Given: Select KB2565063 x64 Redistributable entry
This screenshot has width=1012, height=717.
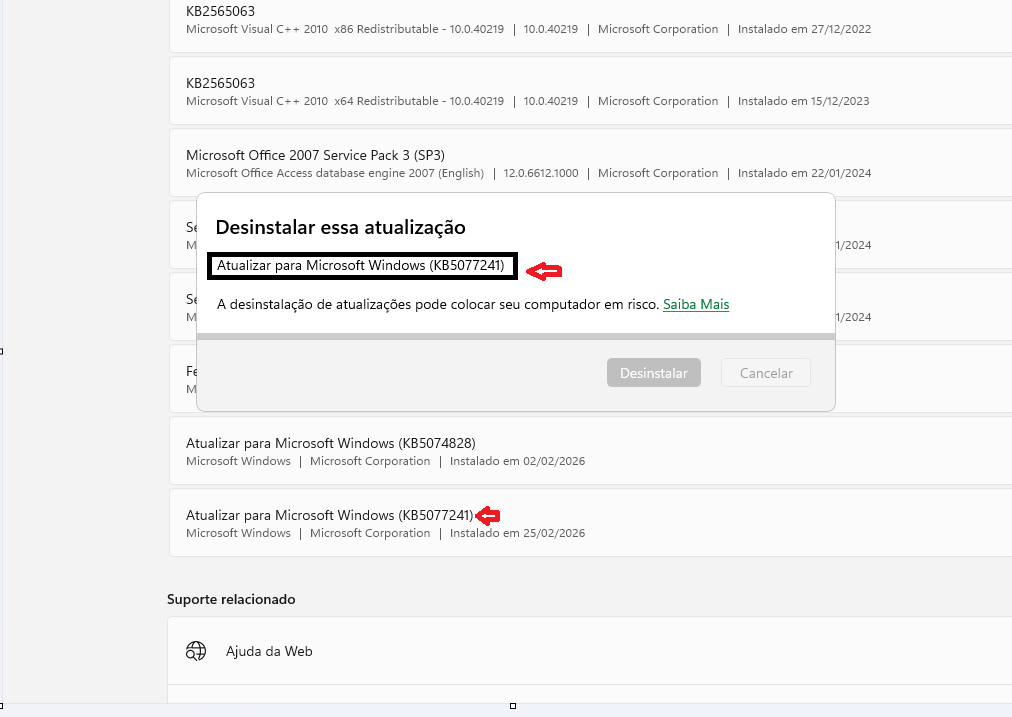Looking at the screenshot, I should click(x=591, y=90).
